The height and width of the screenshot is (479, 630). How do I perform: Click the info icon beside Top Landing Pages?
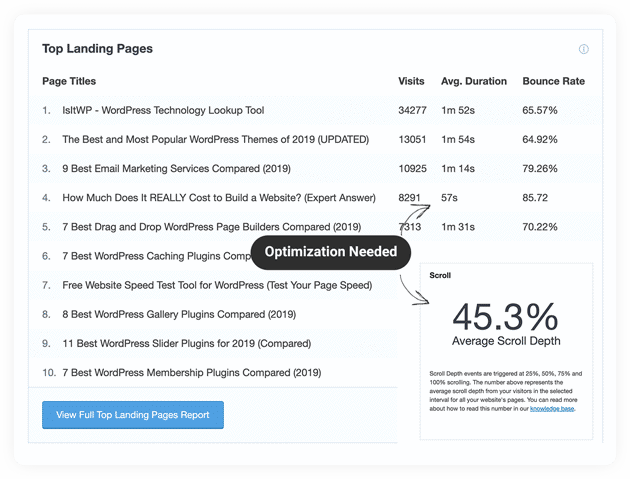coord(584,49)
